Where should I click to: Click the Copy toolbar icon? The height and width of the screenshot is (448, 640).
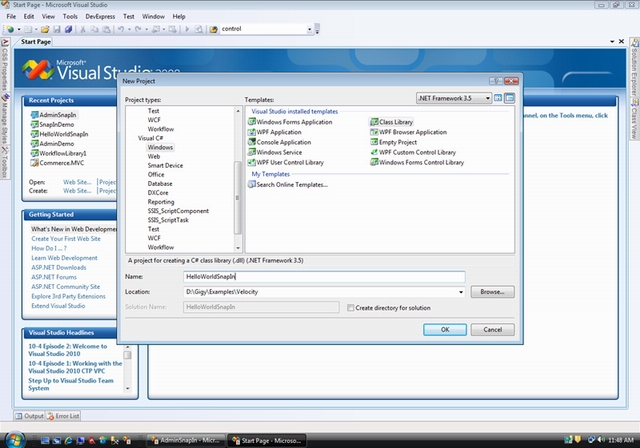(x=94, y=29)
